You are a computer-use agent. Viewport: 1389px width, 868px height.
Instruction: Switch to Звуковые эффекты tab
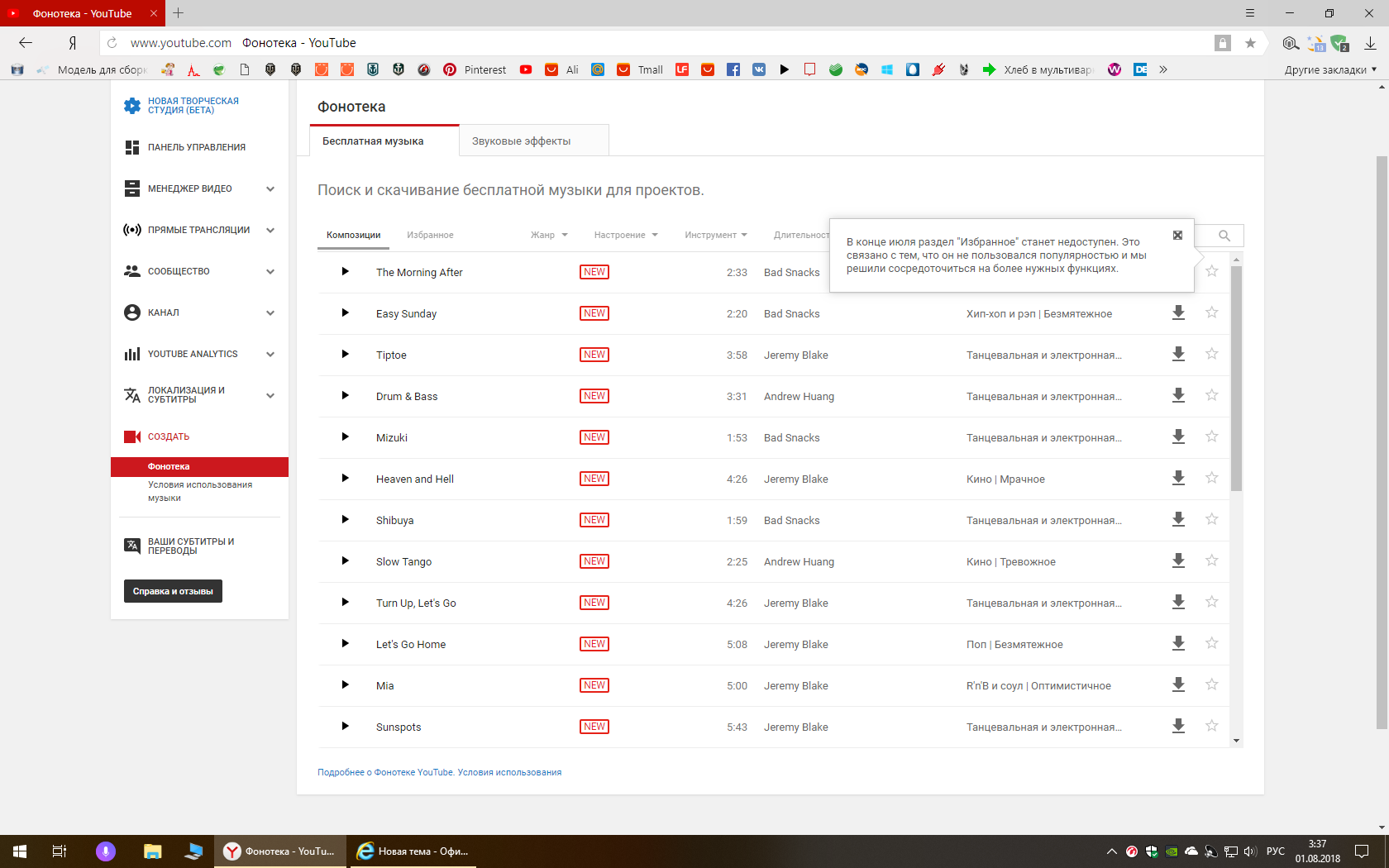[x=521, y=141]
